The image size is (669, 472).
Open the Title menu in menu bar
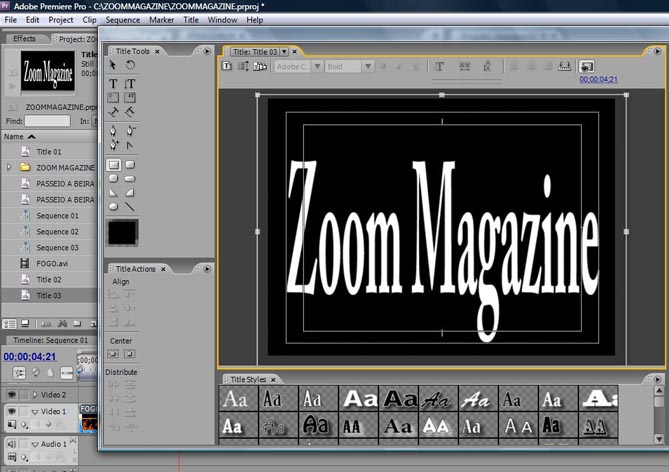pyautogui.click(x=191, y=20)
